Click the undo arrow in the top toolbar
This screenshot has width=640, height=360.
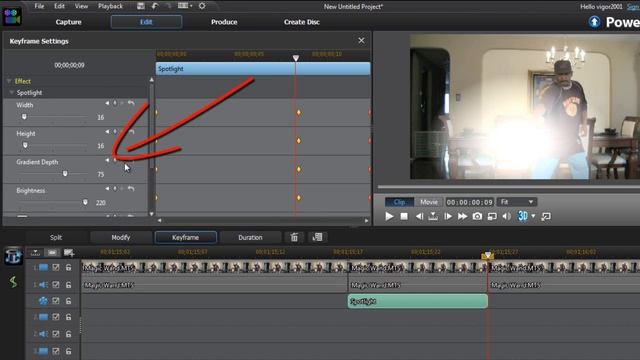155,6
